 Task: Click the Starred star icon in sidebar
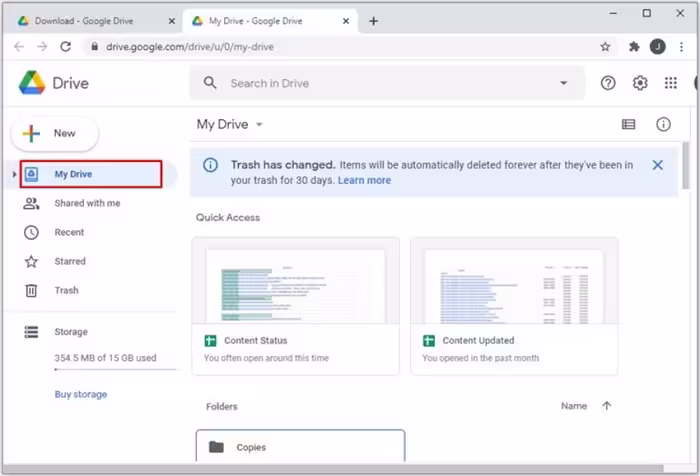coord(31,261)
